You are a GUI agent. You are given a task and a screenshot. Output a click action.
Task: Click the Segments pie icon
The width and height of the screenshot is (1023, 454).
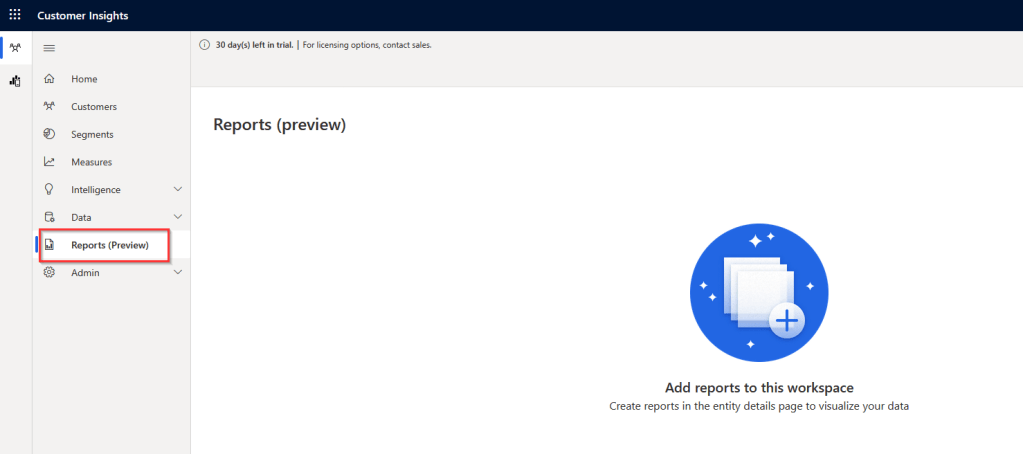[x=49, y=134]
